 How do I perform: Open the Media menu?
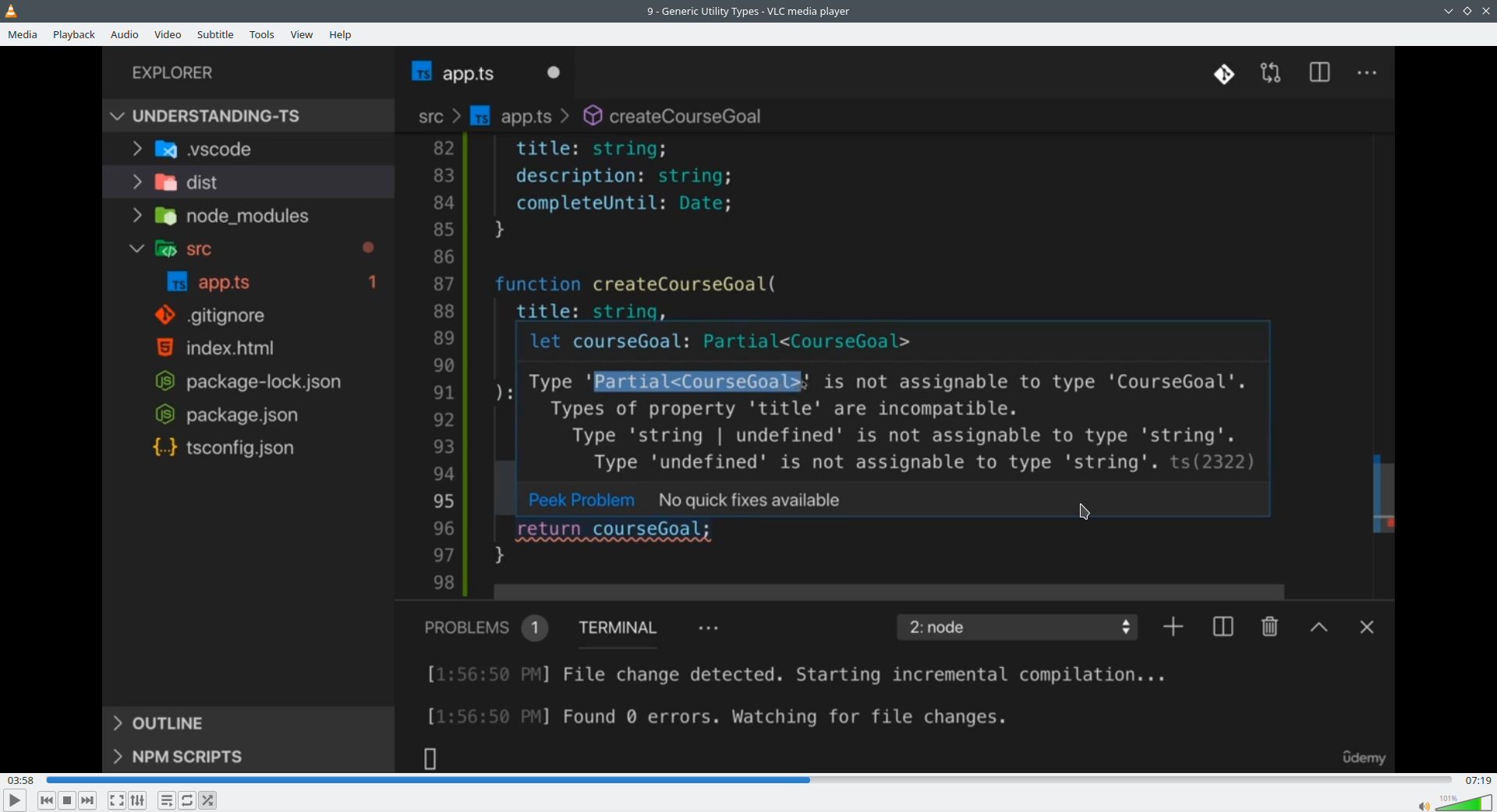click(23, 35)
